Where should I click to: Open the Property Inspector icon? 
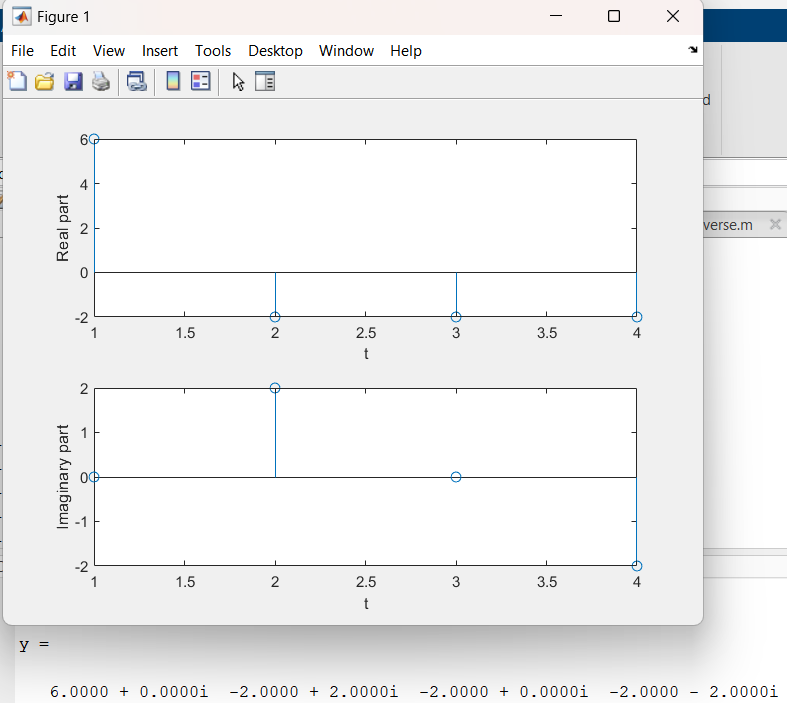265,81
